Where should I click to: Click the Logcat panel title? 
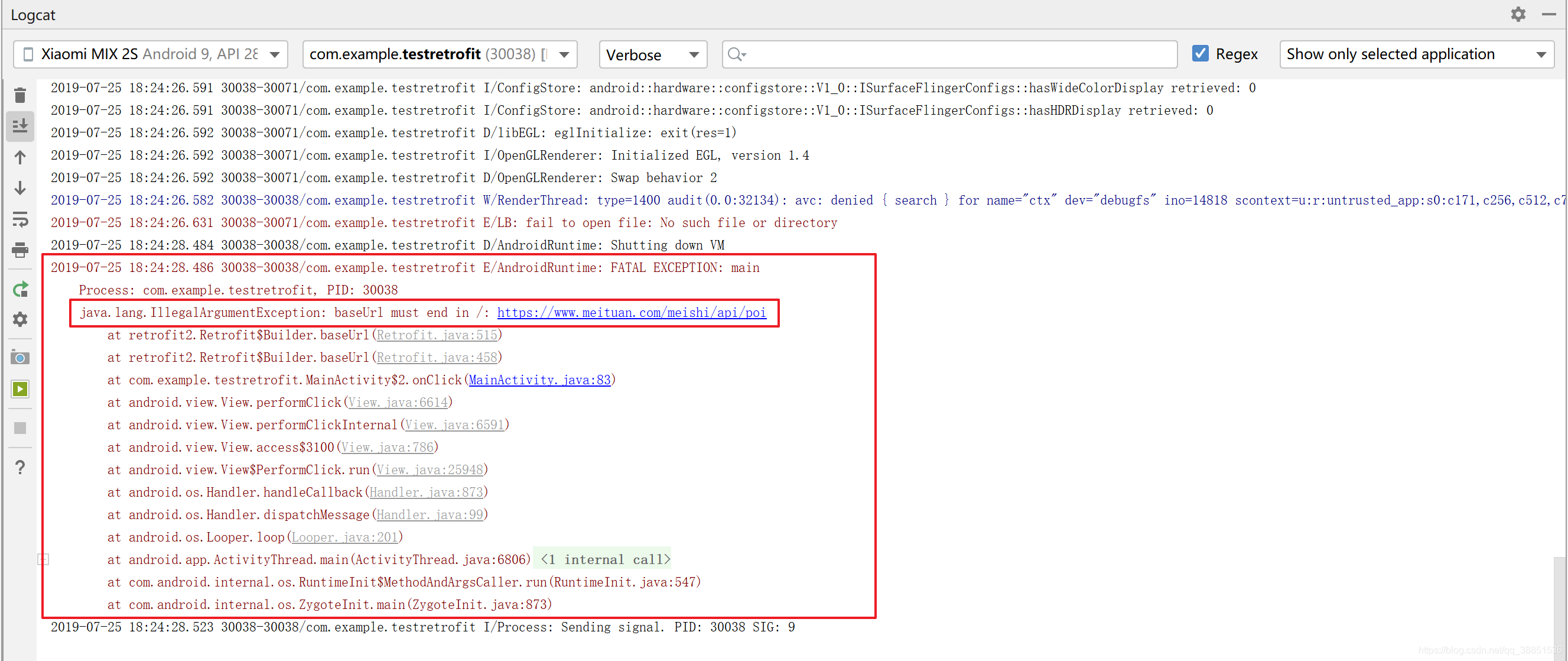pyautogui.click(x=33, y=15)
